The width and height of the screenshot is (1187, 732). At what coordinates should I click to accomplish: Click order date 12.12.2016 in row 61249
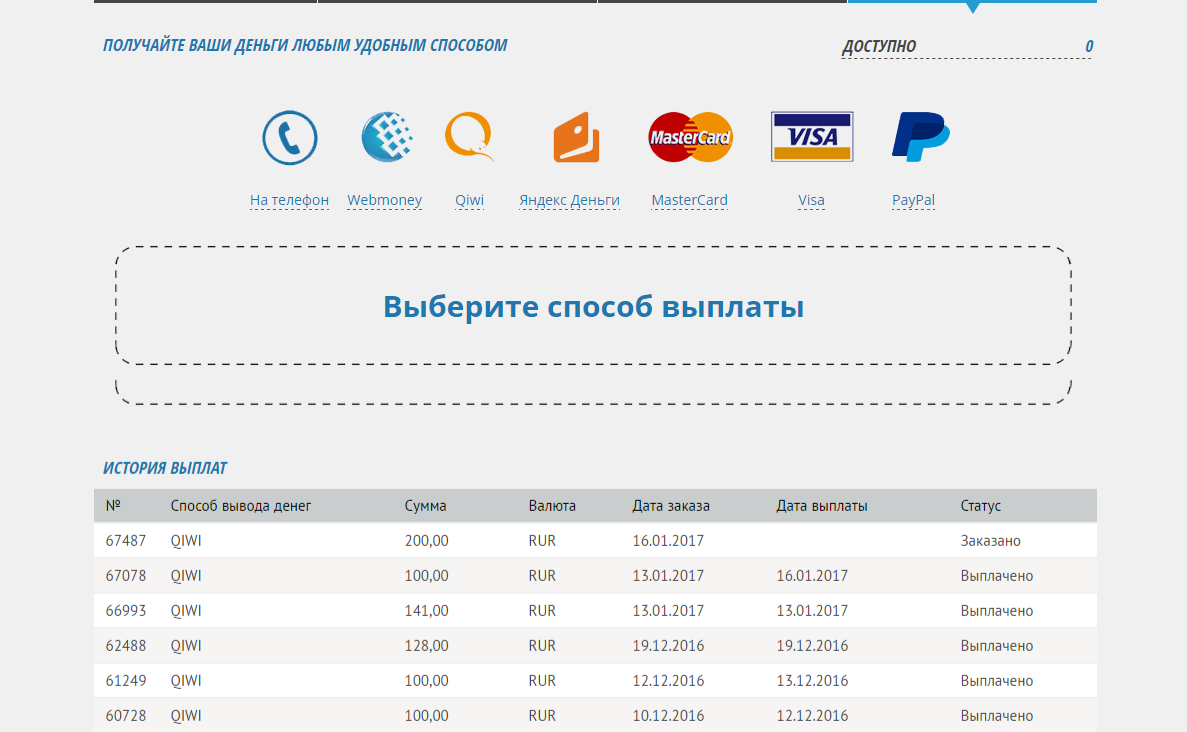click(x=668, y=680)
